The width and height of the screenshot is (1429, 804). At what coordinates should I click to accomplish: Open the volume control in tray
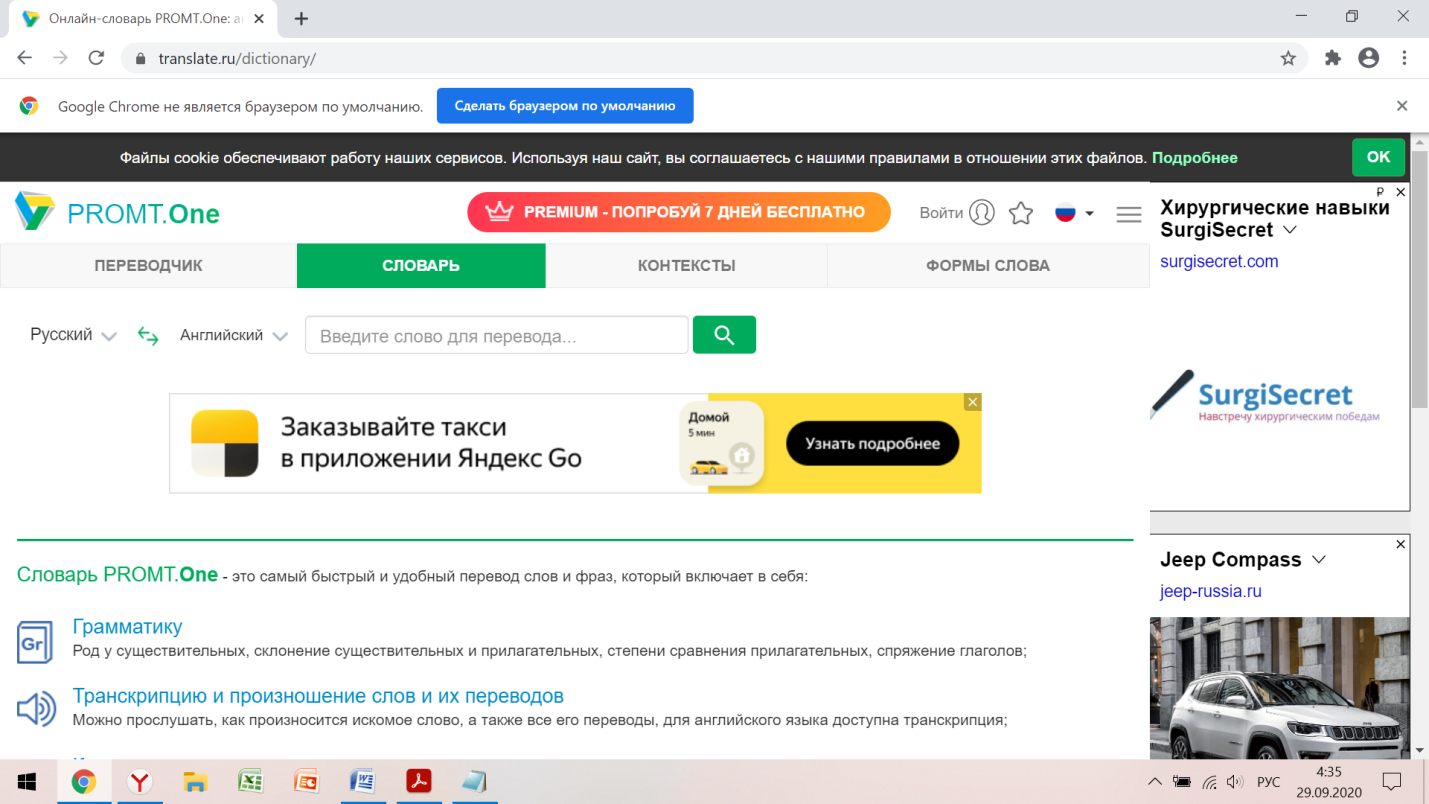click(1234, 782)
